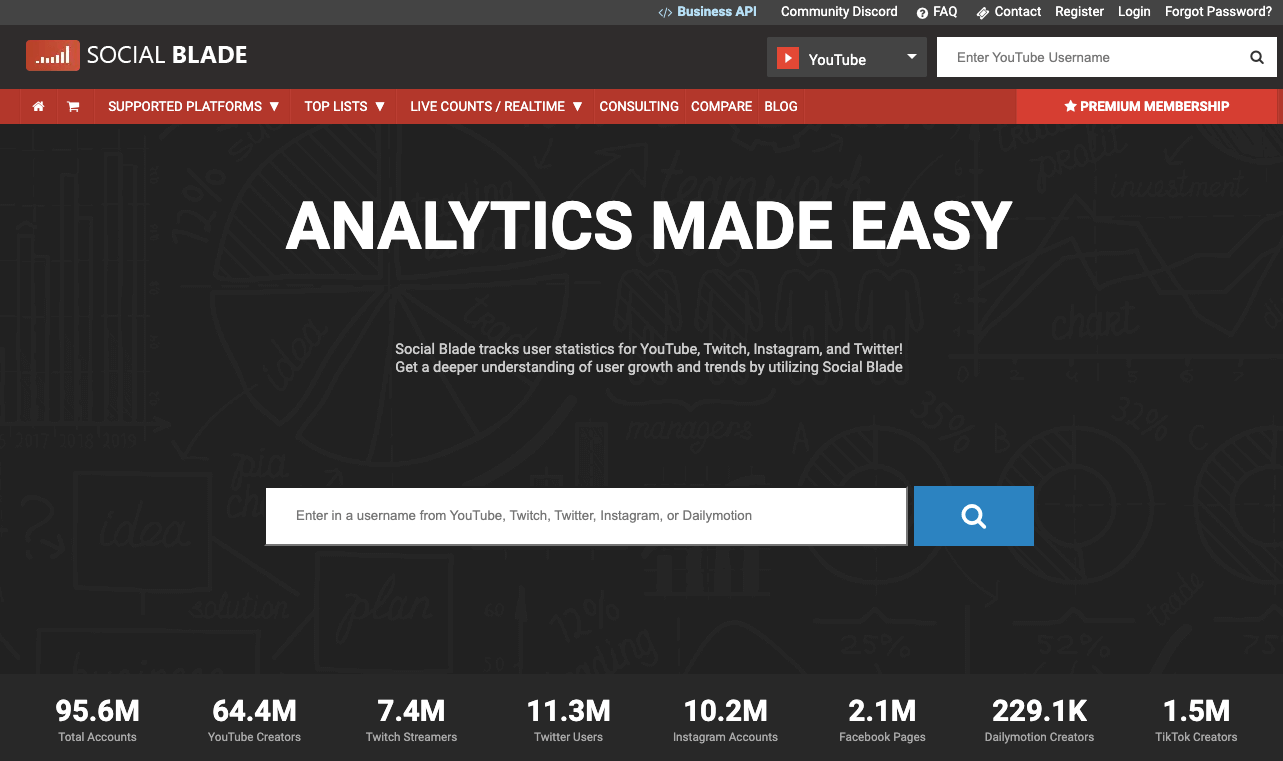Click the magnifier icon in top search box
The height and width of the screenshot is (761, 1283).
pyautogui.click(x=1257, y=58)
